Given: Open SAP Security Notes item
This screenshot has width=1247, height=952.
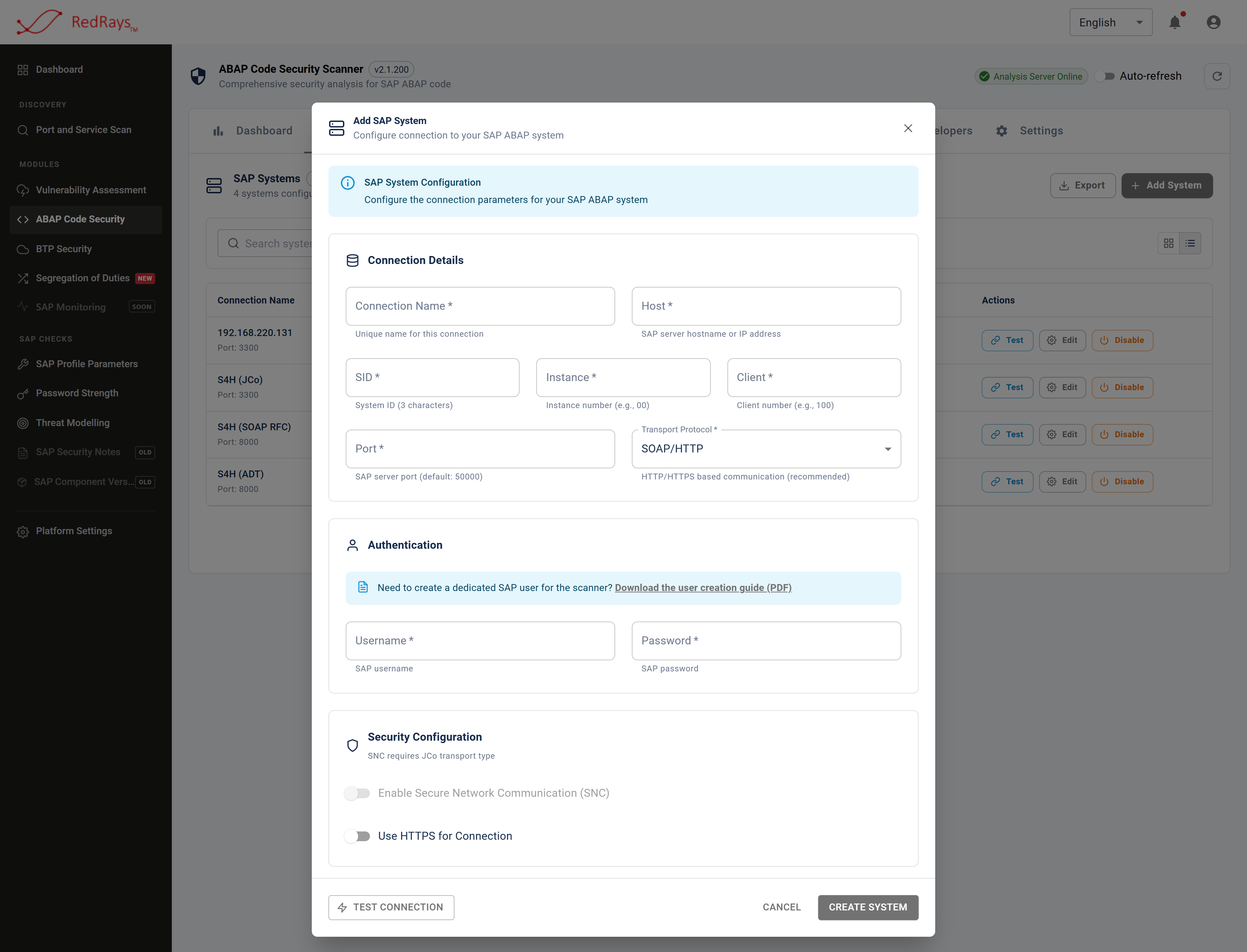Looking at the screenshot, I should 86,452.
